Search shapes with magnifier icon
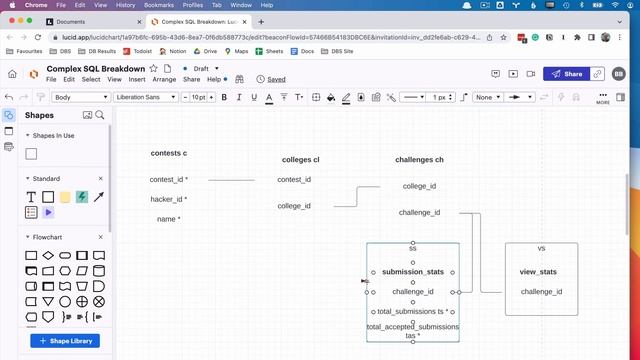This screenshot has height=360, width=640. 100,115
